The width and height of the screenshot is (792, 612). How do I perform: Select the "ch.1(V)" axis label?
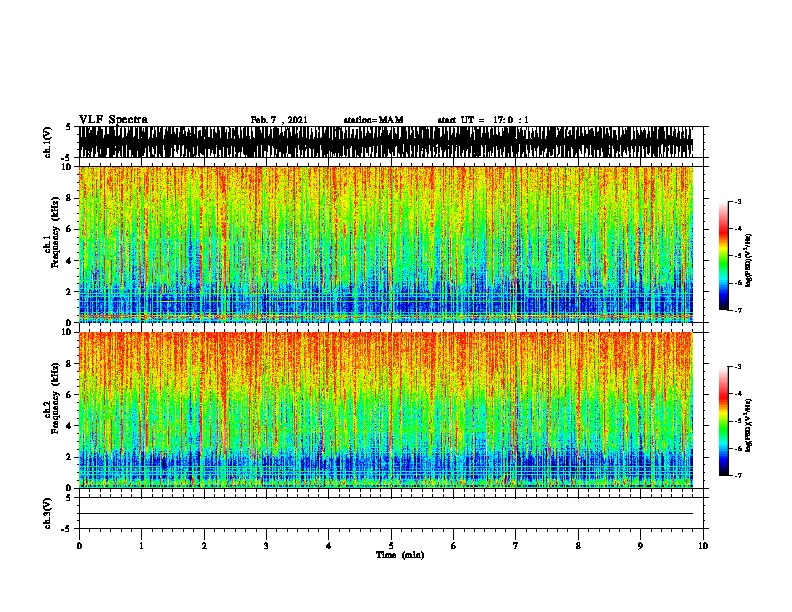pos(48,142)
